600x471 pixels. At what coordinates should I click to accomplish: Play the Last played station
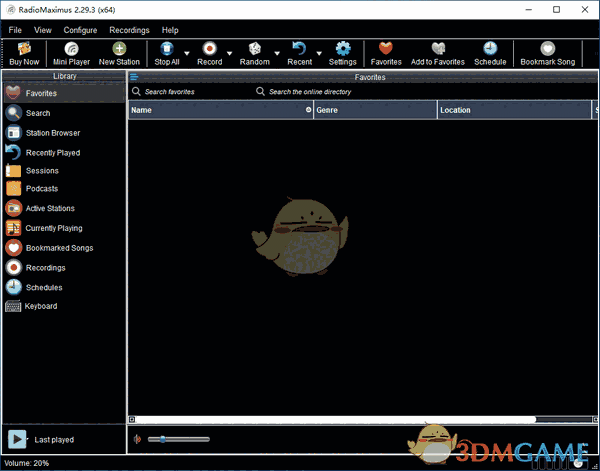[x=17, y=439]
